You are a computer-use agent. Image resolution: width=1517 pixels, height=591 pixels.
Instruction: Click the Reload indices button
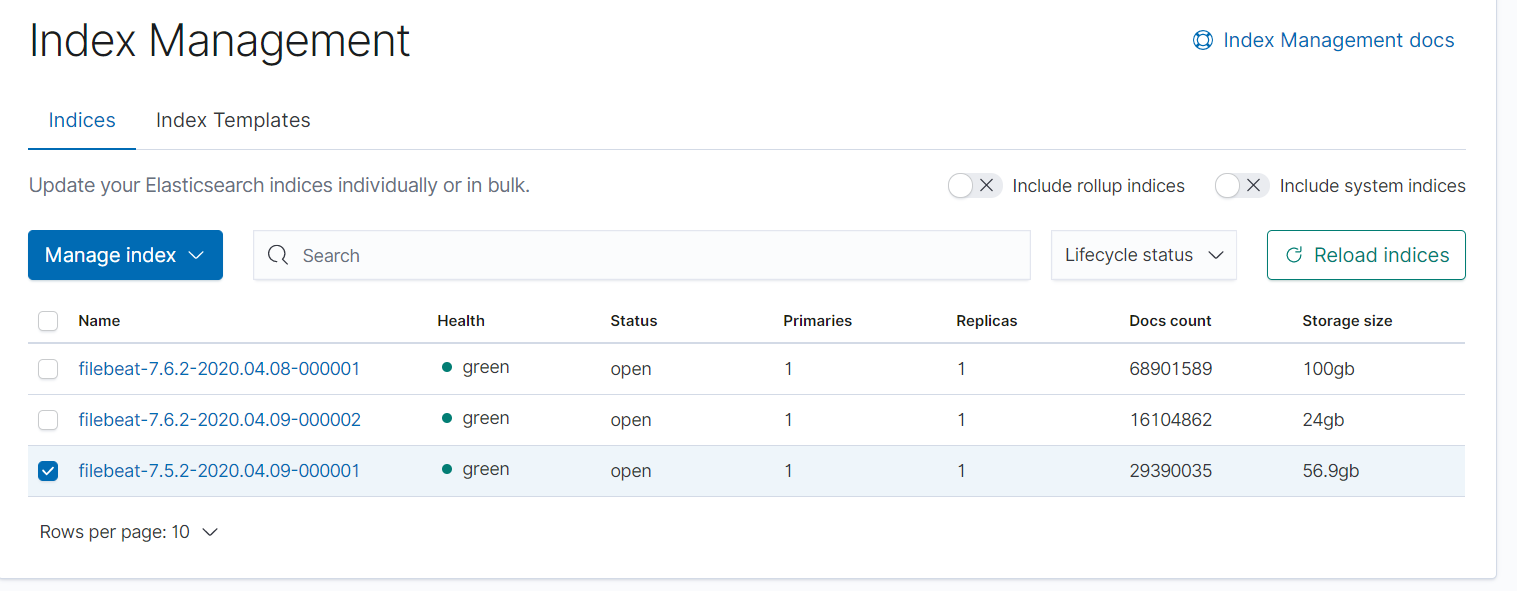1365,255
